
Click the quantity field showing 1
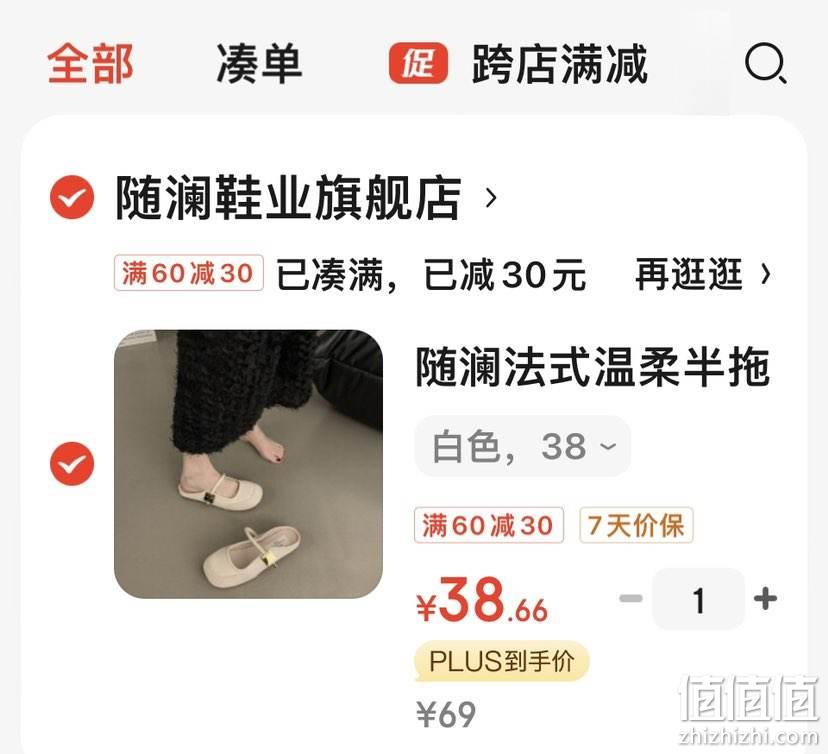point(698,599)
